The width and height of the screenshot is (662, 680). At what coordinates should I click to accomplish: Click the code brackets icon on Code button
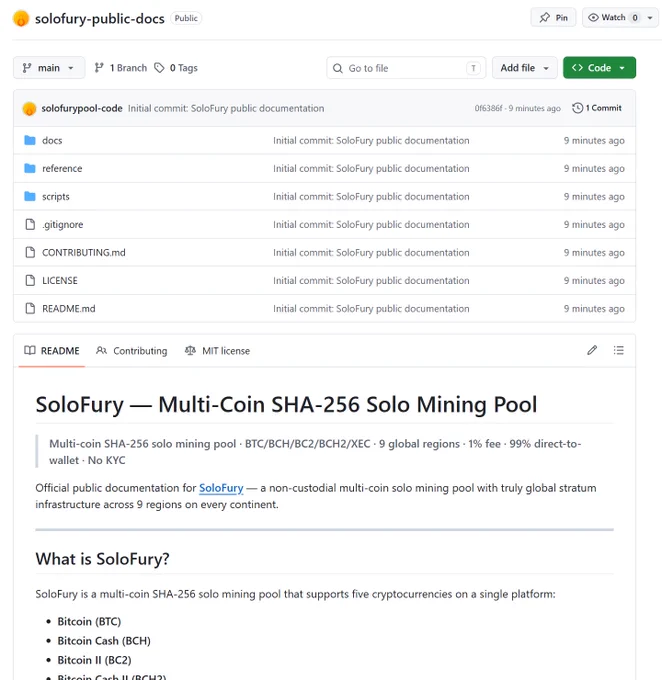click(x=577, y=68)
